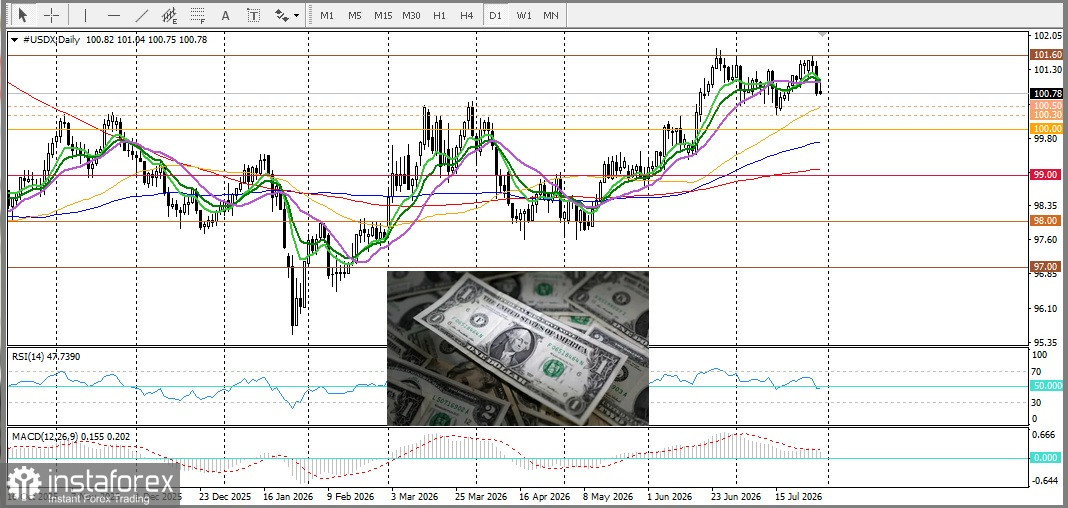The width and height of the screenshot is (1068, 508).
Task: Click the RSI 50.000 level label
Action: pos(1048,386)
